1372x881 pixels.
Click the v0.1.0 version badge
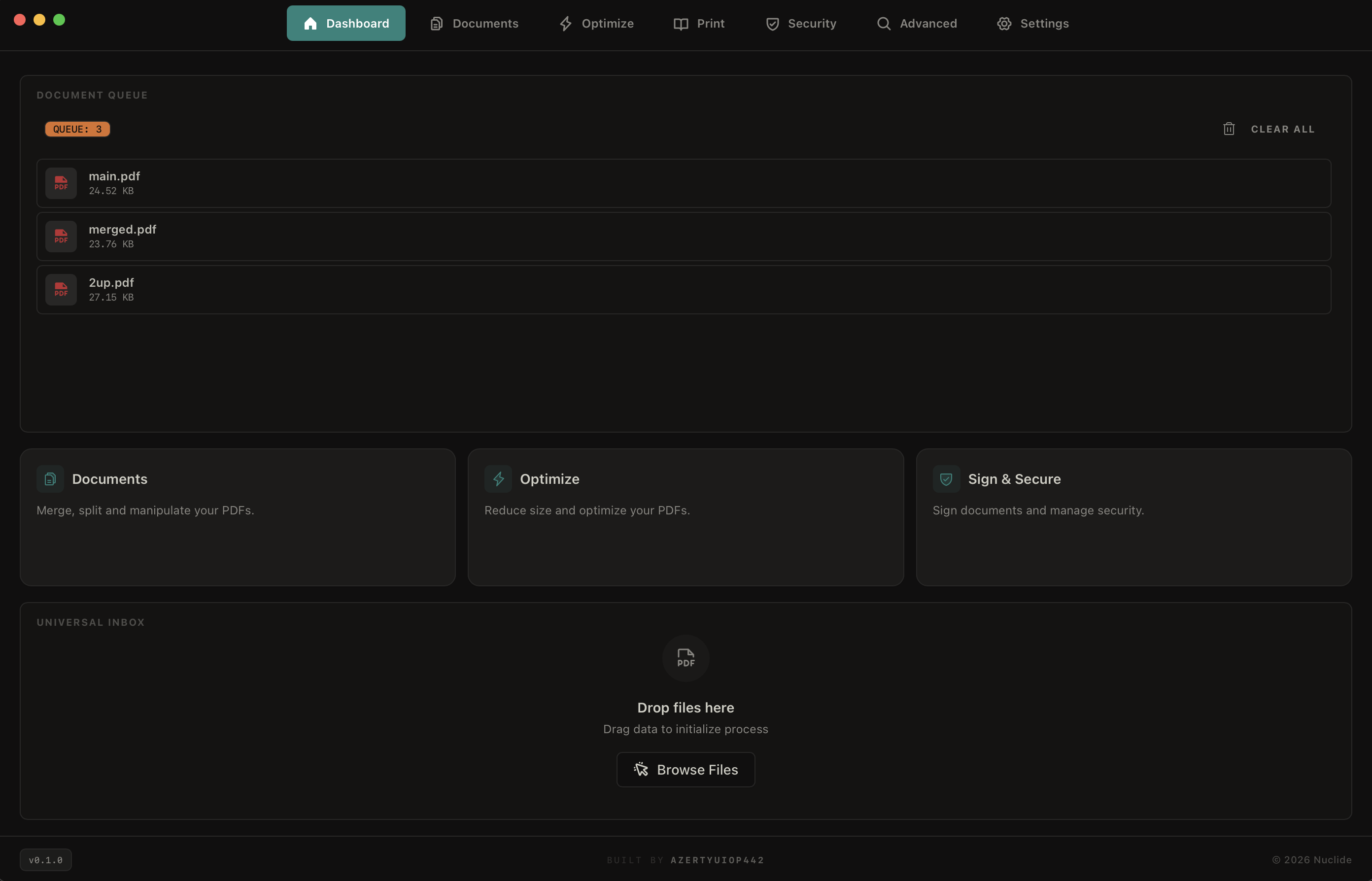(46, 859)
